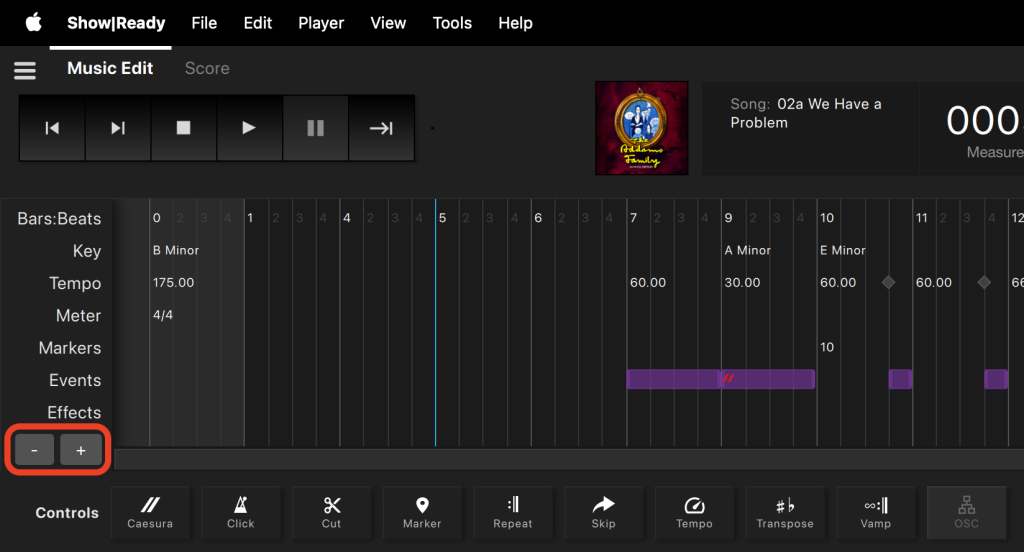
Task: Select the Repeat control icon
Action: coord(512,512)
